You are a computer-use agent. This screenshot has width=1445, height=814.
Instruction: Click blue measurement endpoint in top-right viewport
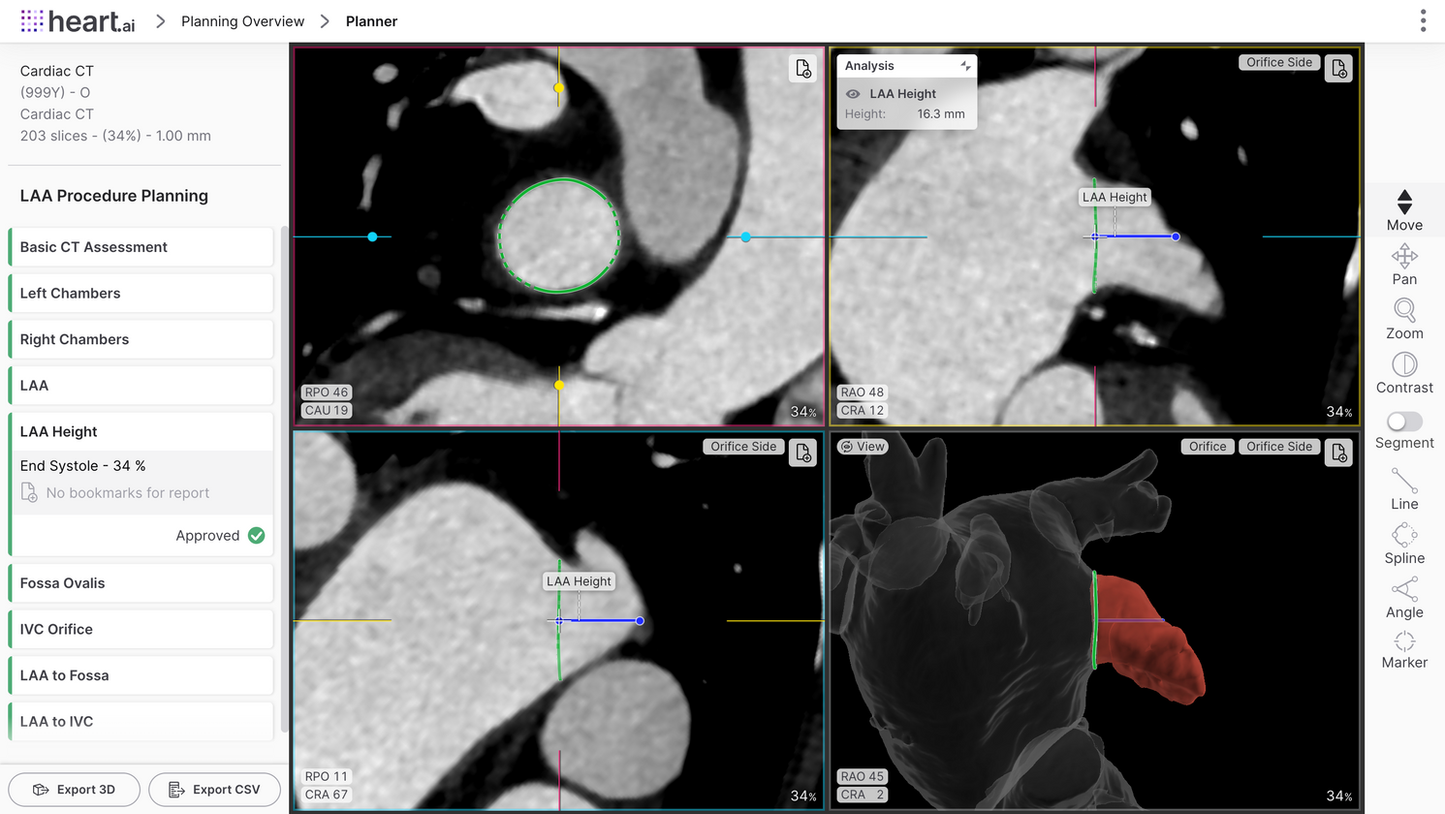pyautogui.click(x=1175, y=237)
